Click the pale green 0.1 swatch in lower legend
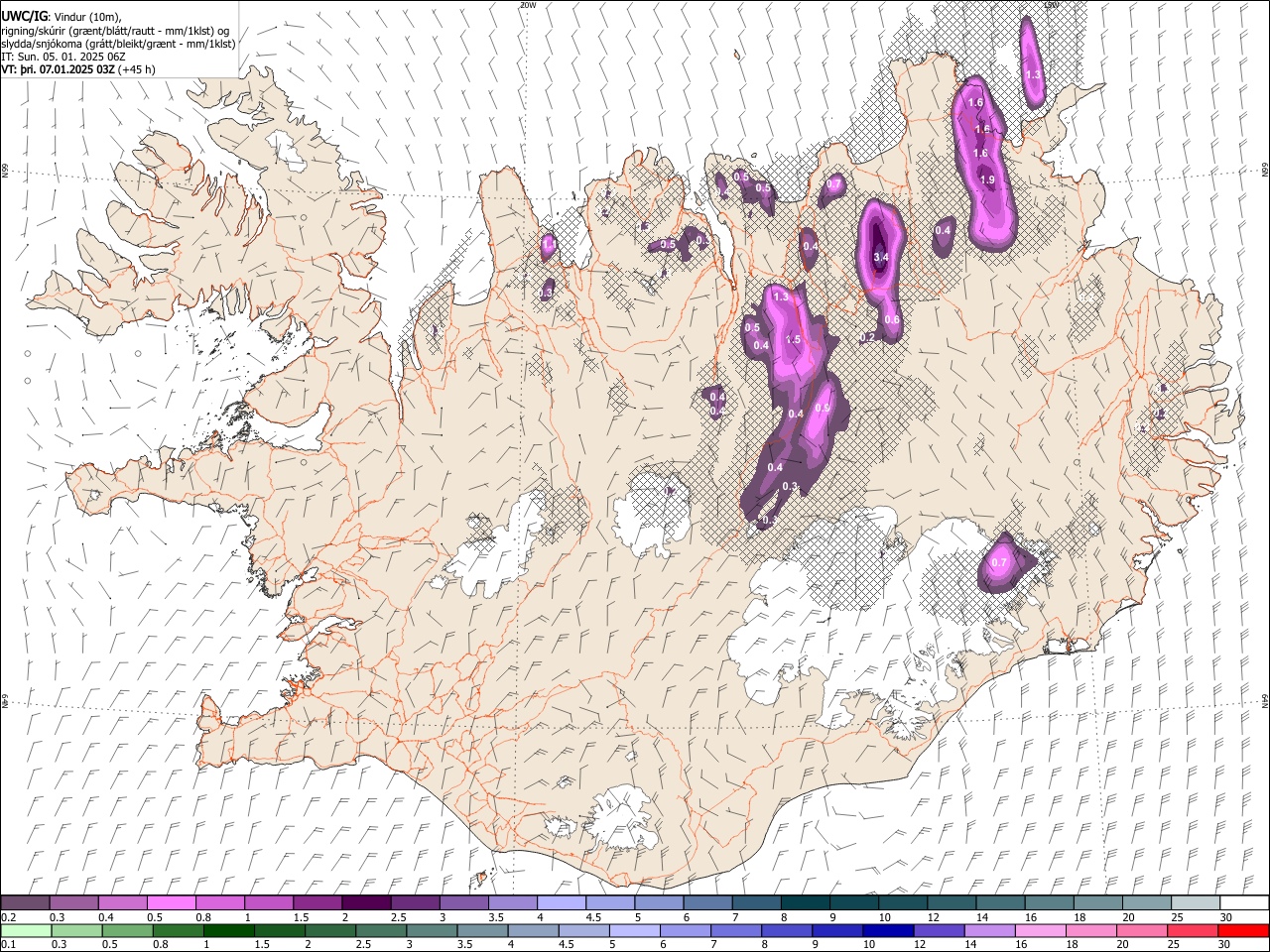The height and width of the screenshot is (952, 1270). click(x=26, y=931)
